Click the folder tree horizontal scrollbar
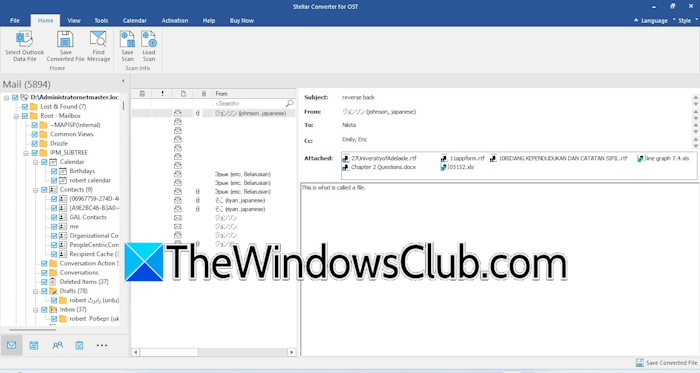The width and height of the screenshot is (700, 373). click(33, 330)
